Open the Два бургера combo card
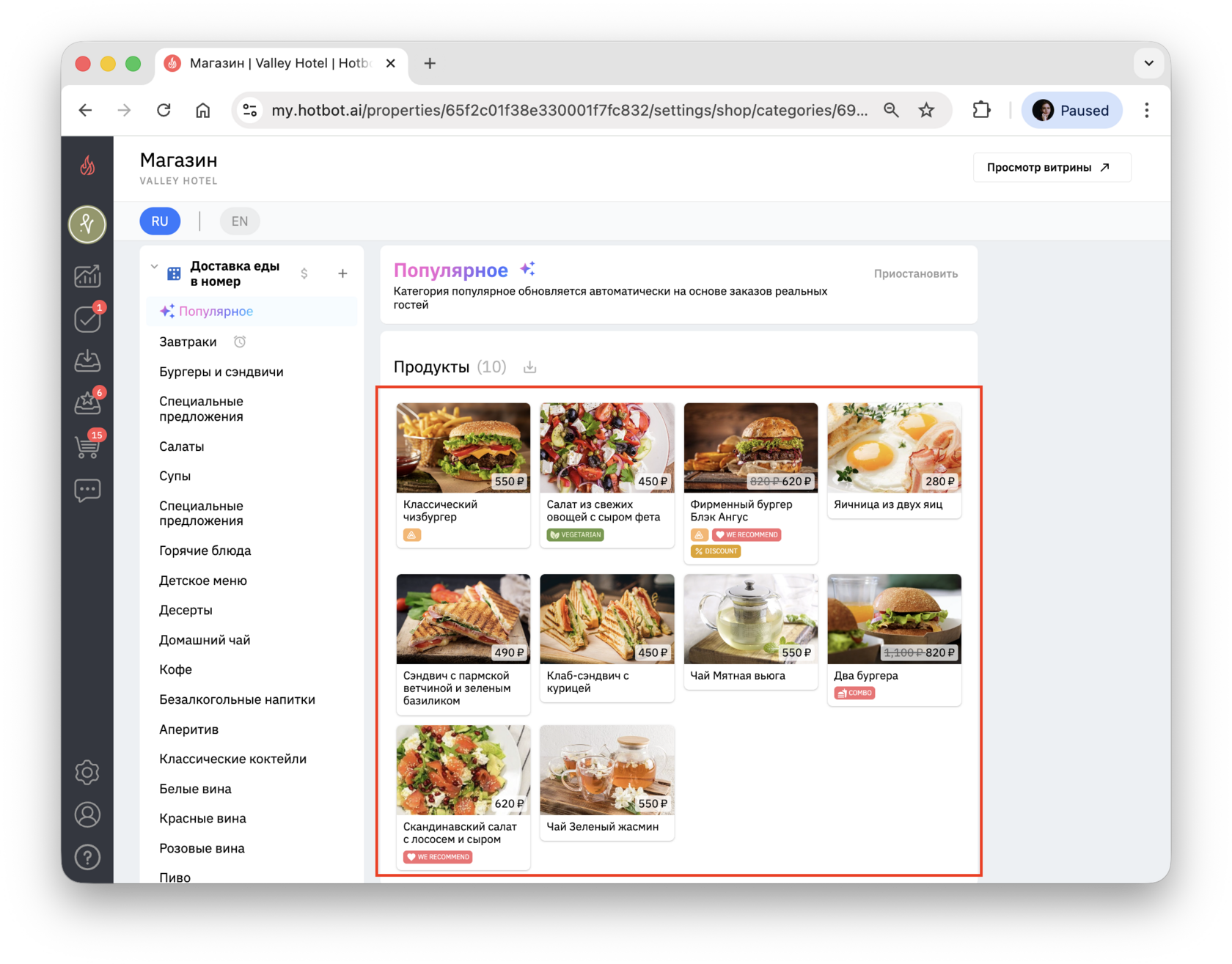 coord(895,640)
